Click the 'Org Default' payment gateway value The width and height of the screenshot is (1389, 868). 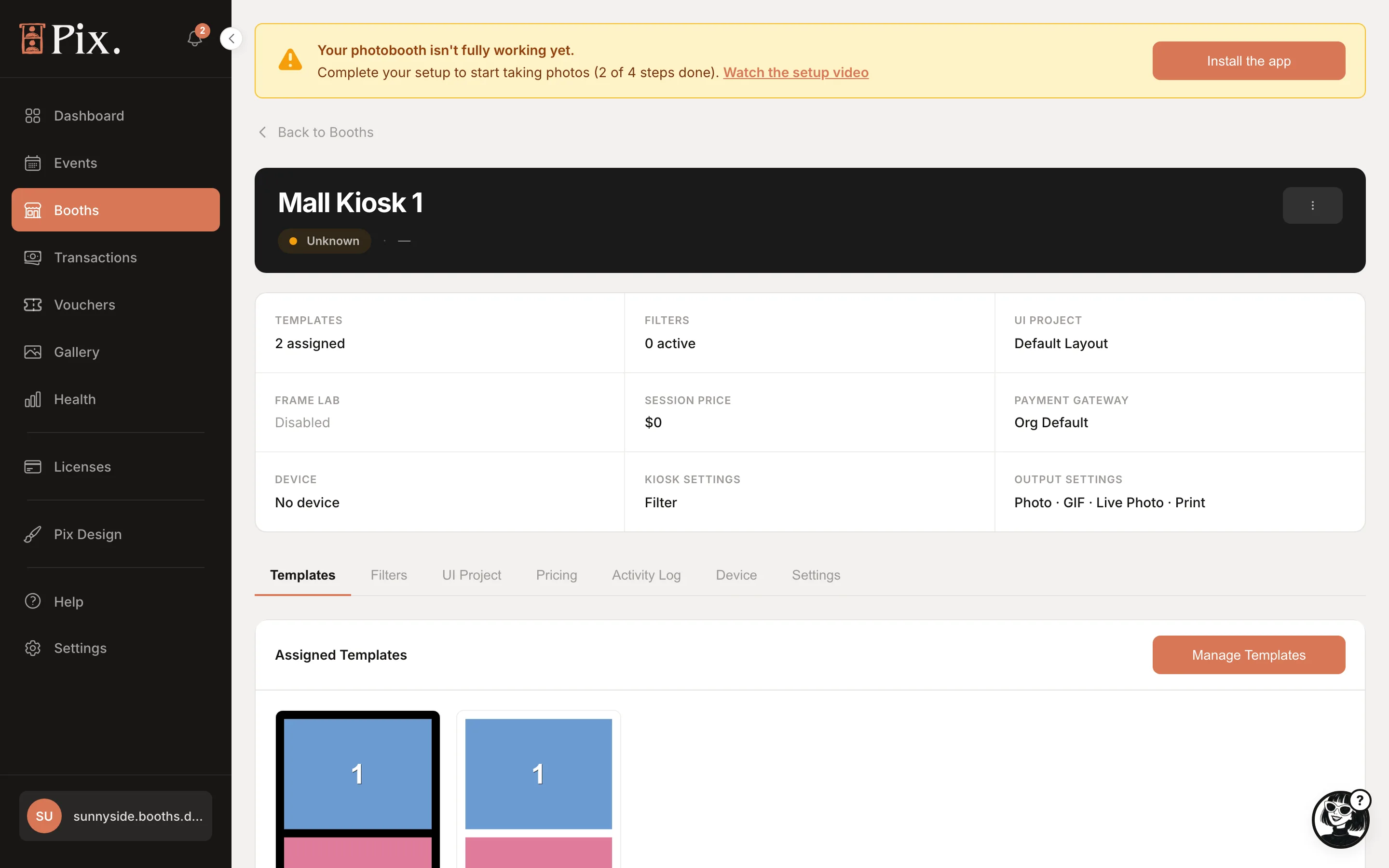(x=1051, y=422)
